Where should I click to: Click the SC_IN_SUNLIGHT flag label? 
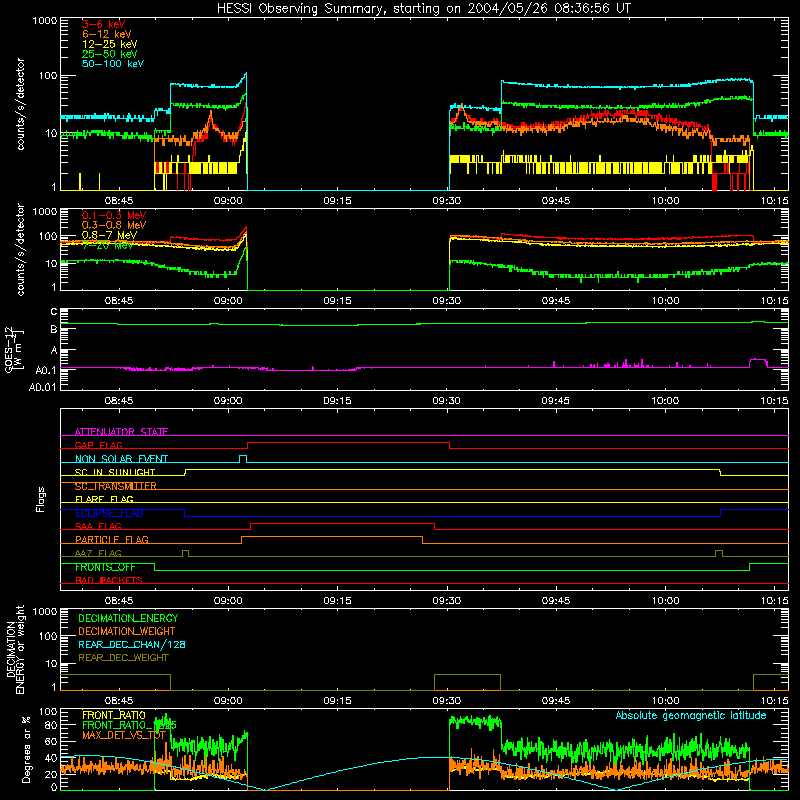point(114,472)
